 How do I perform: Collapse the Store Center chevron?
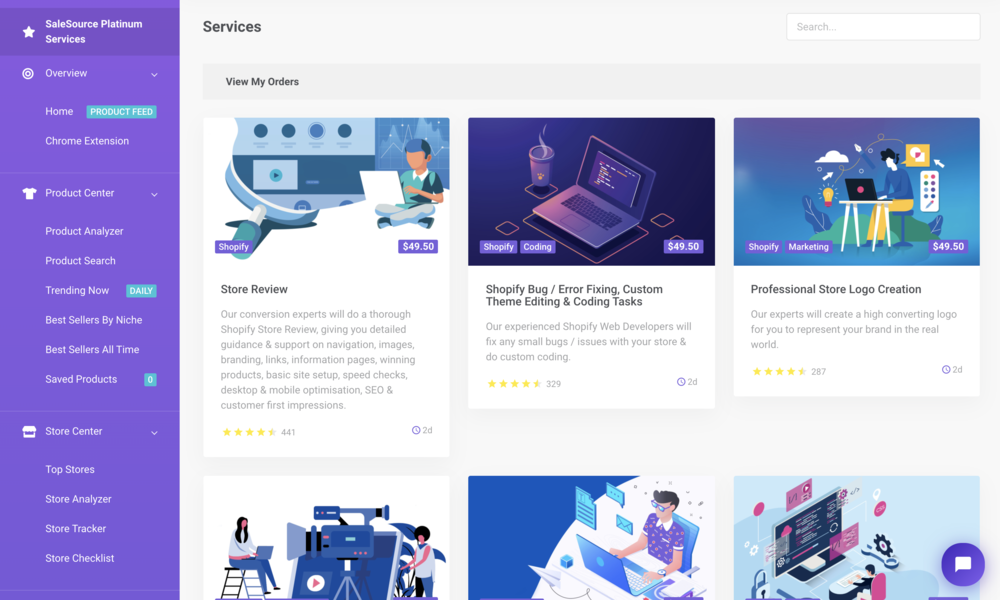pyautogui.click(x=154, y=433)
